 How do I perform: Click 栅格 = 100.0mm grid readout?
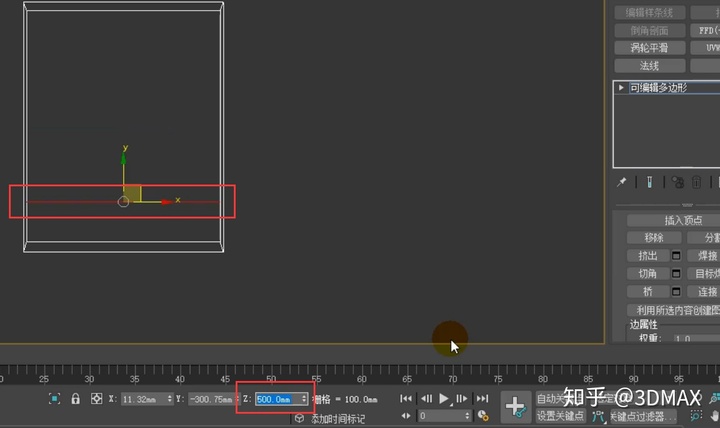point(345,400)
